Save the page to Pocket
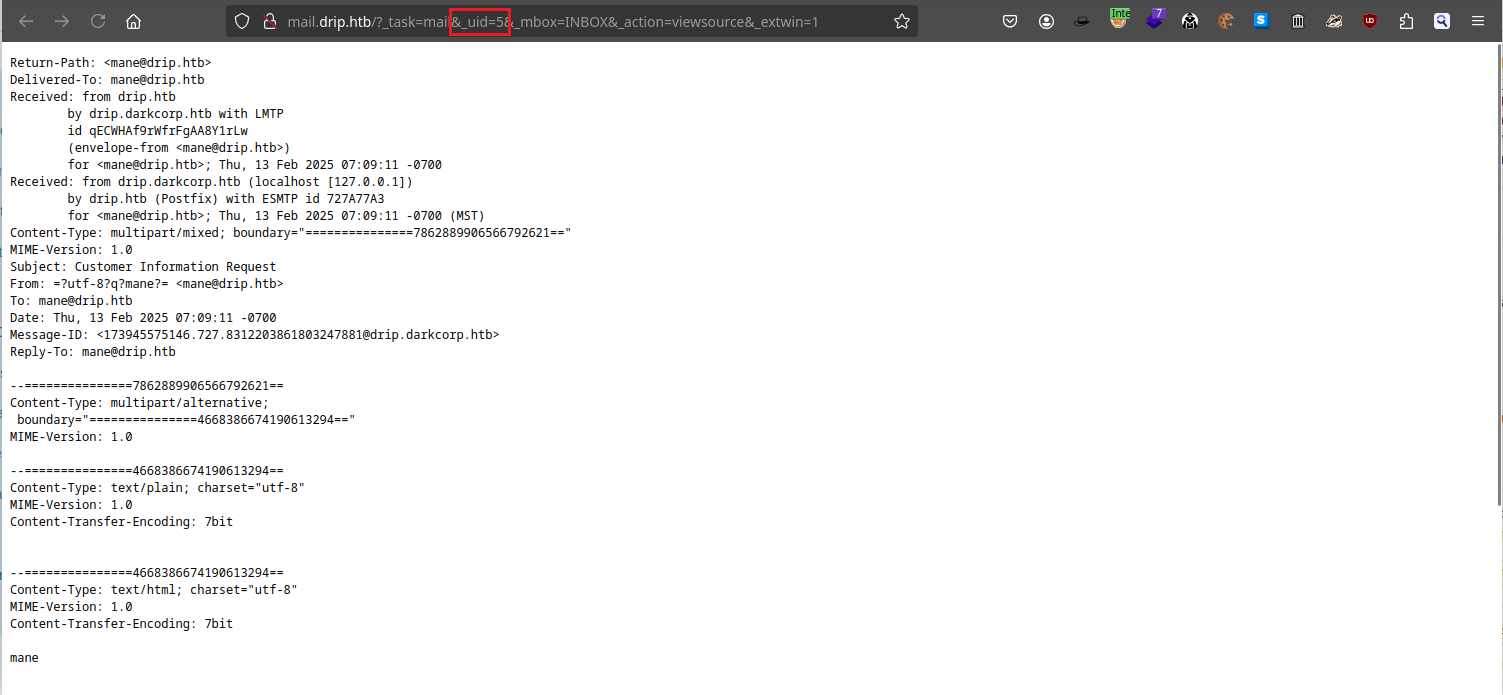 (1010, 21)
